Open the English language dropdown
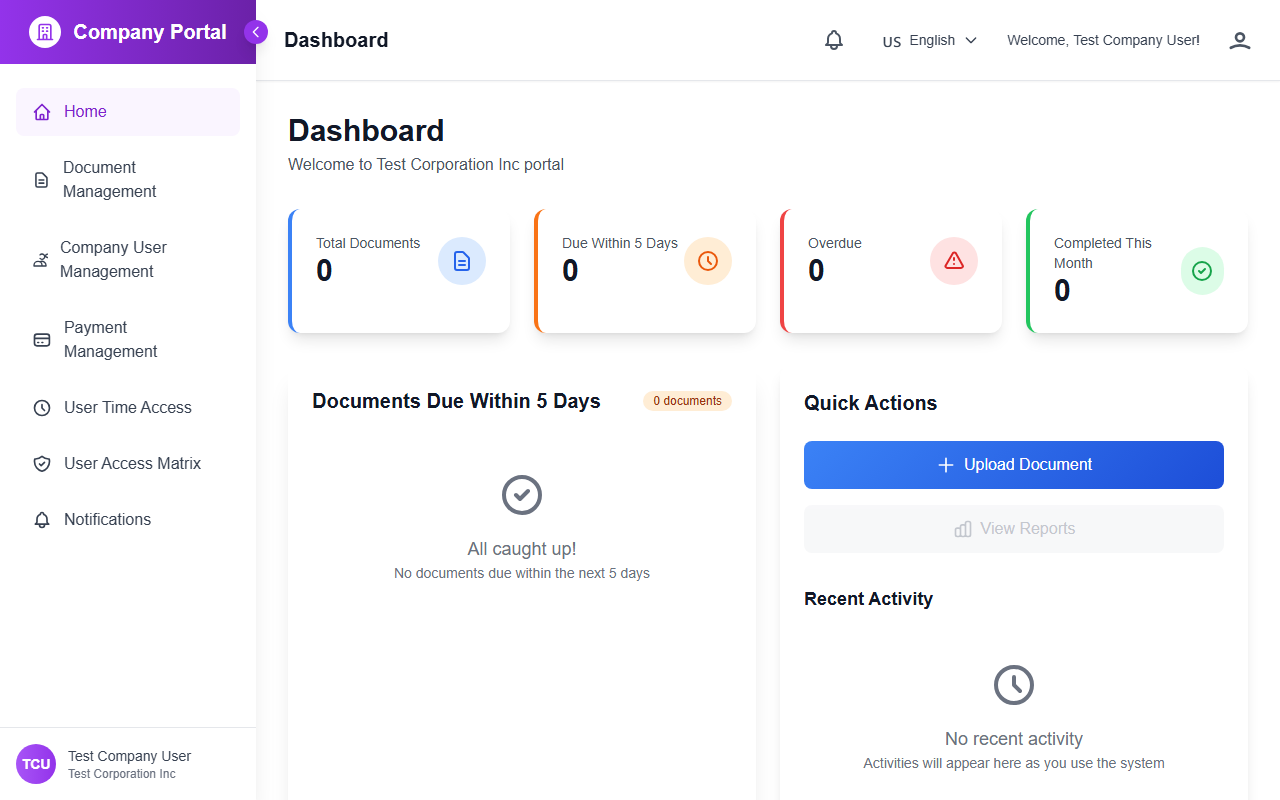The height and width of the screenshot is (800, 1280). [x=929, y=40]
